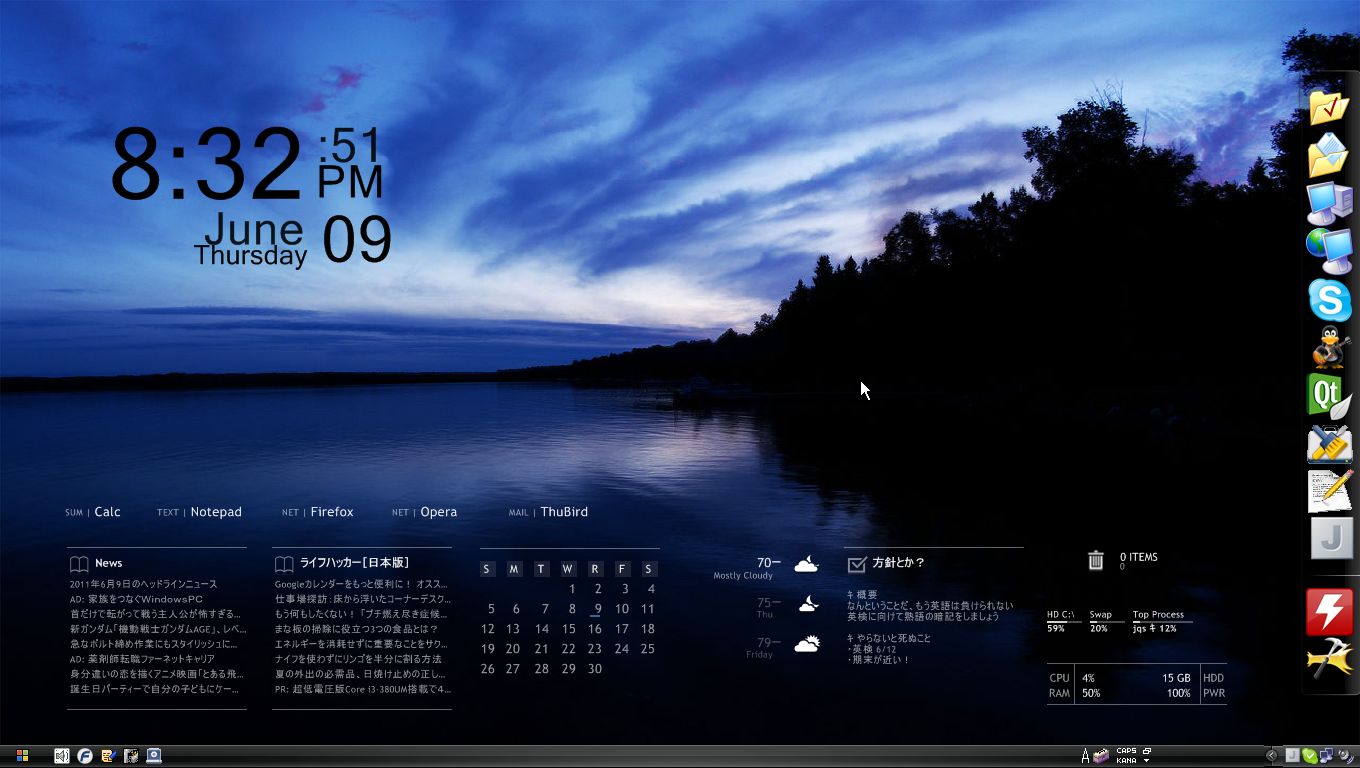
Task: Launch Calc from the launcher row
Action: pos(107,512)
